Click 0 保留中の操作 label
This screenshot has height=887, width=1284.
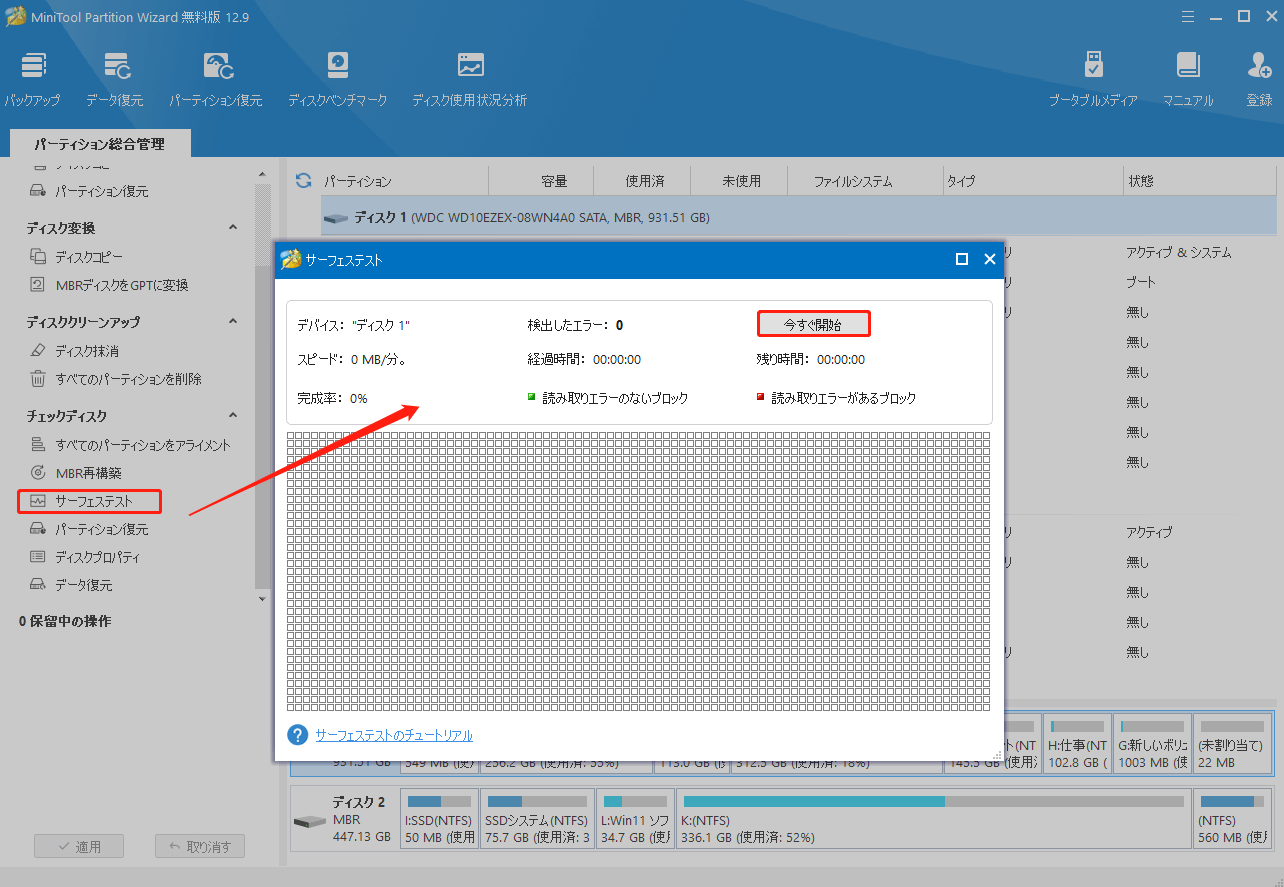65,621
